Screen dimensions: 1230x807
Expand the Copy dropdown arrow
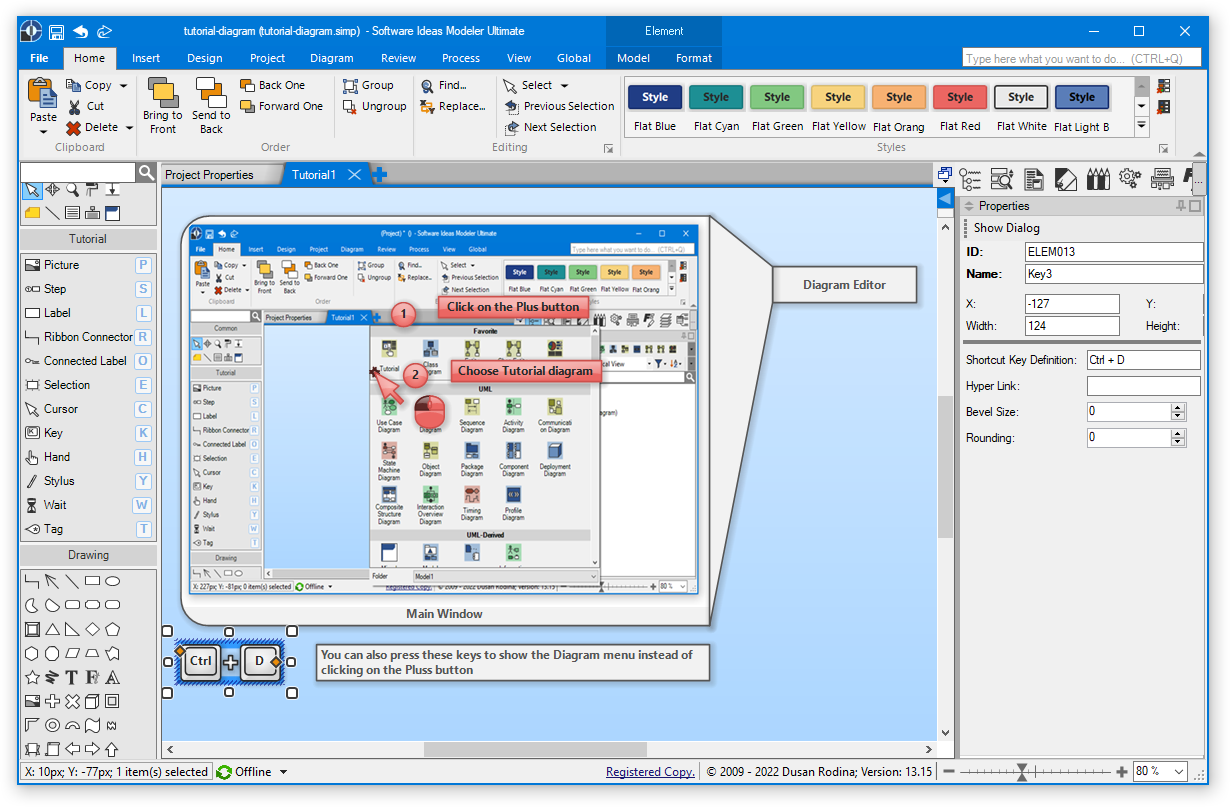[123, 86]
